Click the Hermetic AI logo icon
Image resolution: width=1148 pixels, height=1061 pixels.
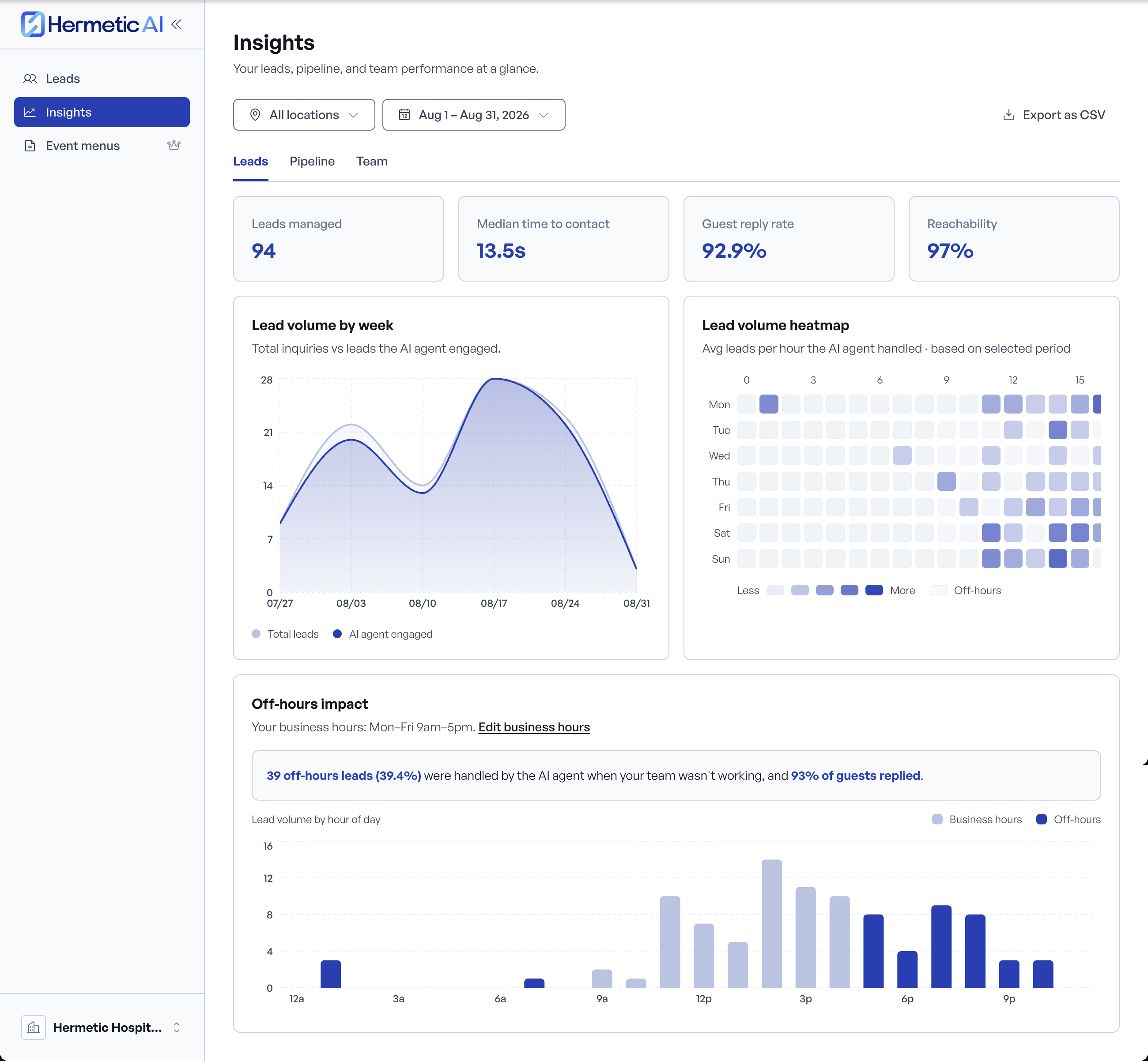(33, 24)
